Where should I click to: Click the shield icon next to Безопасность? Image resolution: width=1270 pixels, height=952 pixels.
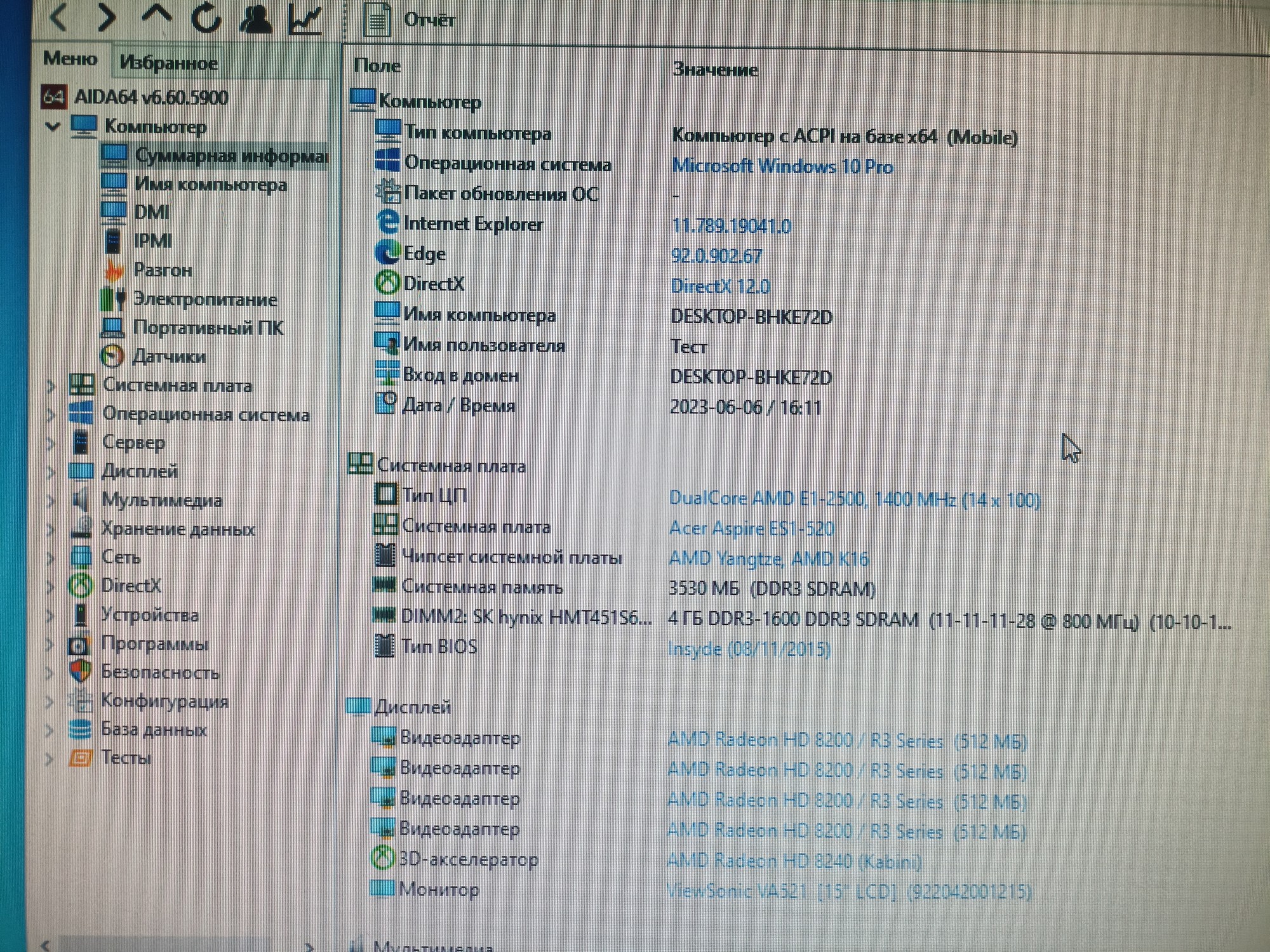pos(80,671)
